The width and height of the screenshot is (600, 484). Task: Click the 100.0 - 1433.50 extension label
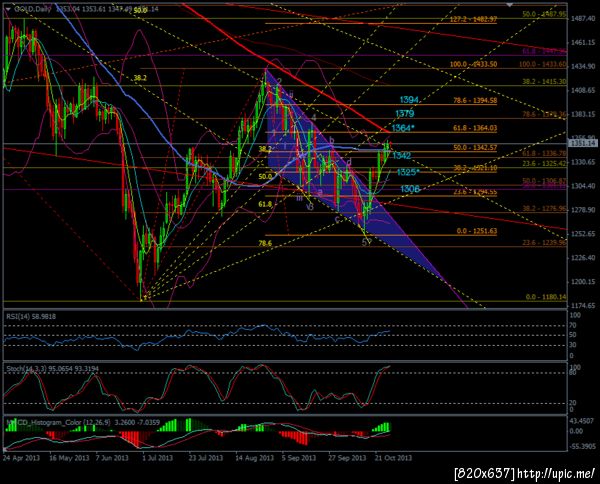pos(473,64)
